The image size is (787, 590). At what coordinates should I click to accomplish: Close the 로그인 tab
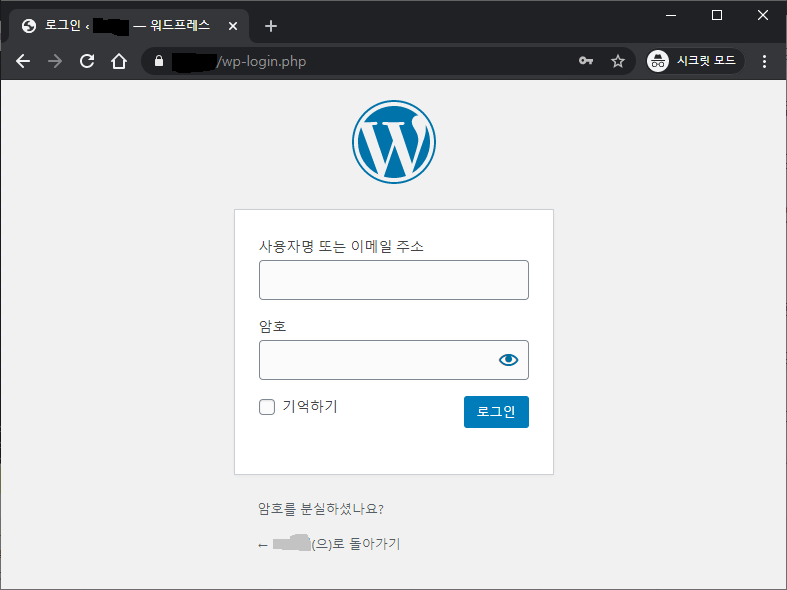pyautogui.click(x=233, y=26)
